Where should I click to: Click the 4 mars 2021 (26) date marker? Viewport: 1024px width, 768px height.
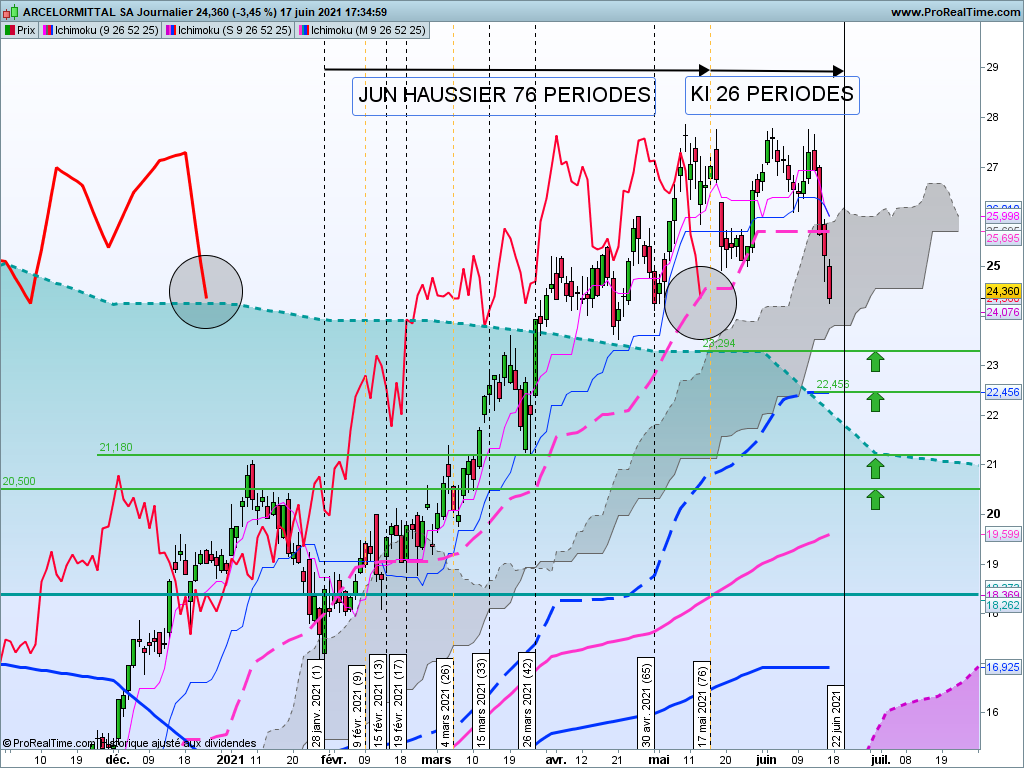[x=445, y=703]
